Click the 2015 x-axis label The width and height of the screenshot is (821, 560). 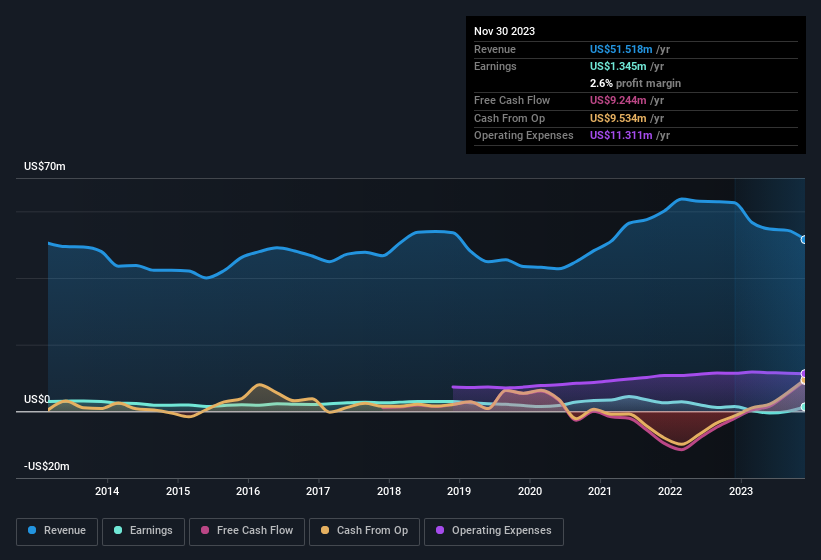coord(178,491)
